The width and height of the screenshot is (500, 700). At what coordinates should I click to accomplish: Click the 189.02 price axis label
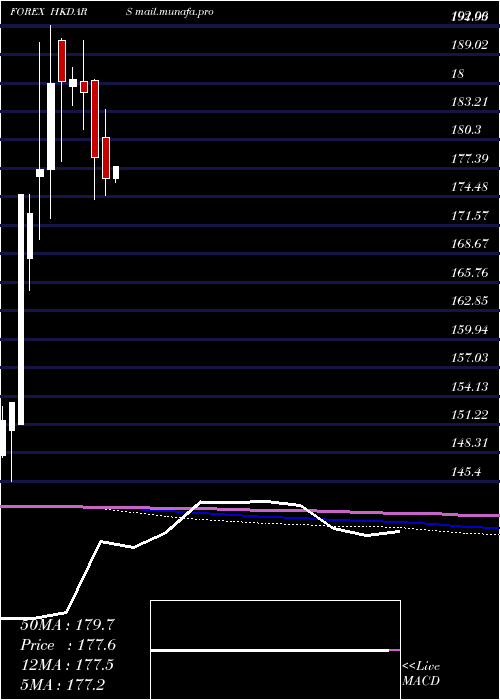pos(471,45)
